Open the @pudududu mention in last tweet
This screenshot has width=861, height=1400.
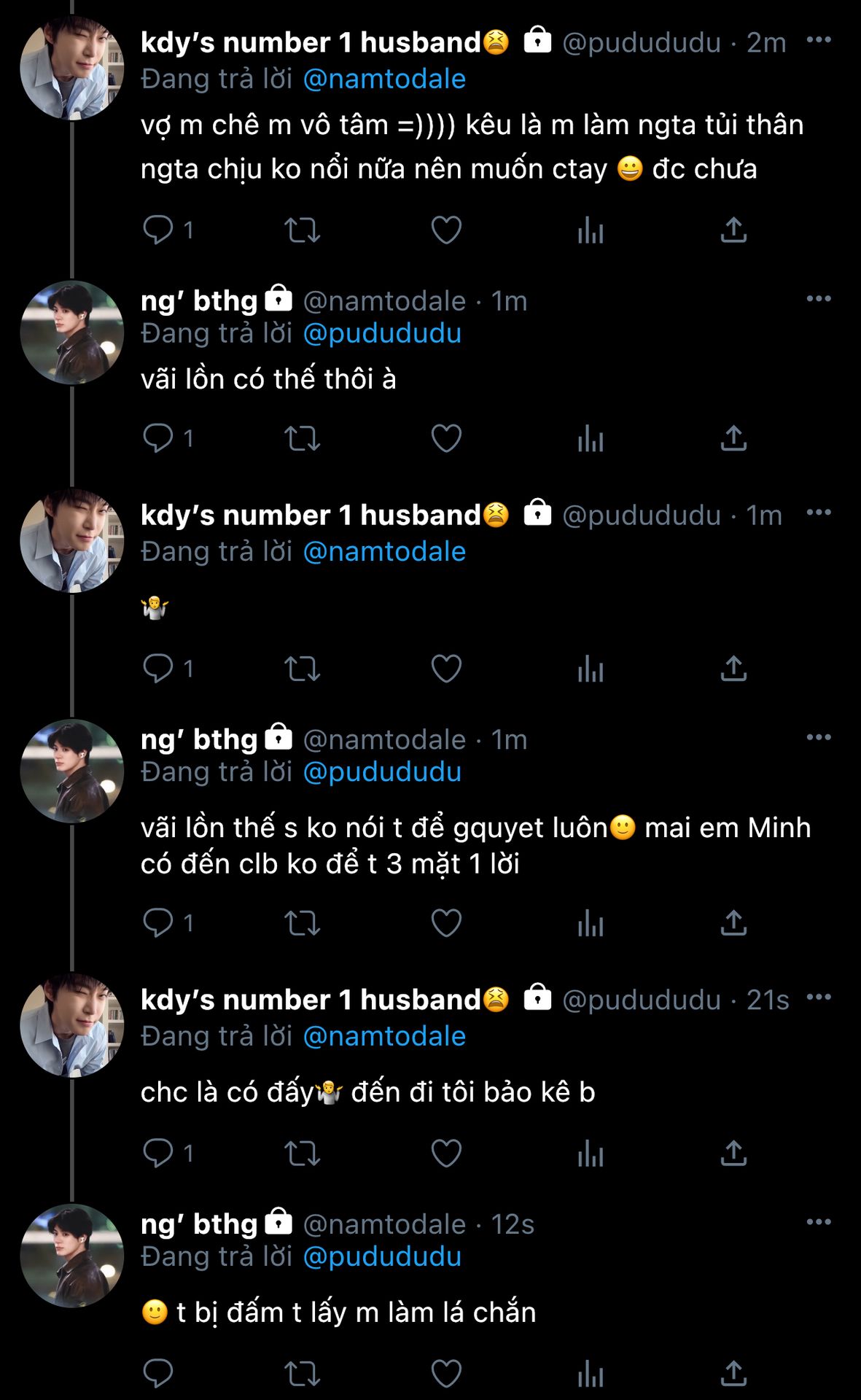coord(382,1257)
